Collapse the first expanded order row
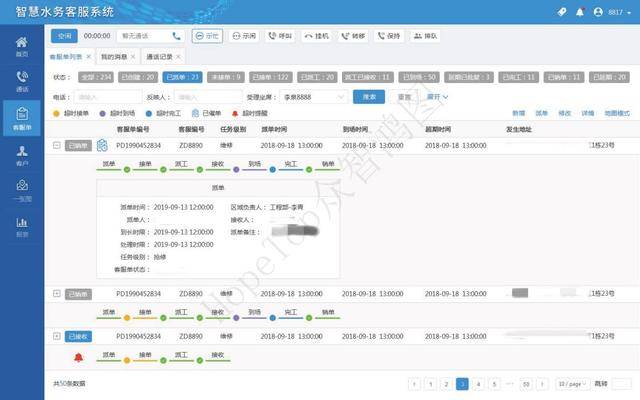The width and height of the screenshot is (640, 400). coord(56,145)
